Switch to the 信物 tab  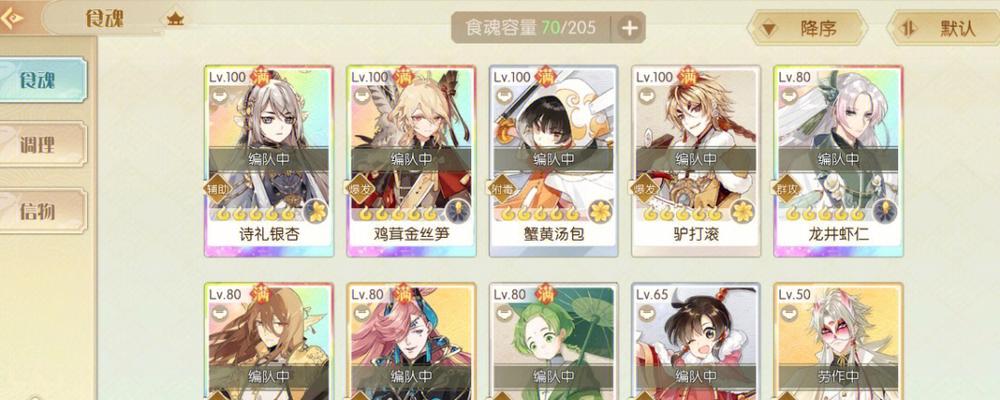point(42,211)
